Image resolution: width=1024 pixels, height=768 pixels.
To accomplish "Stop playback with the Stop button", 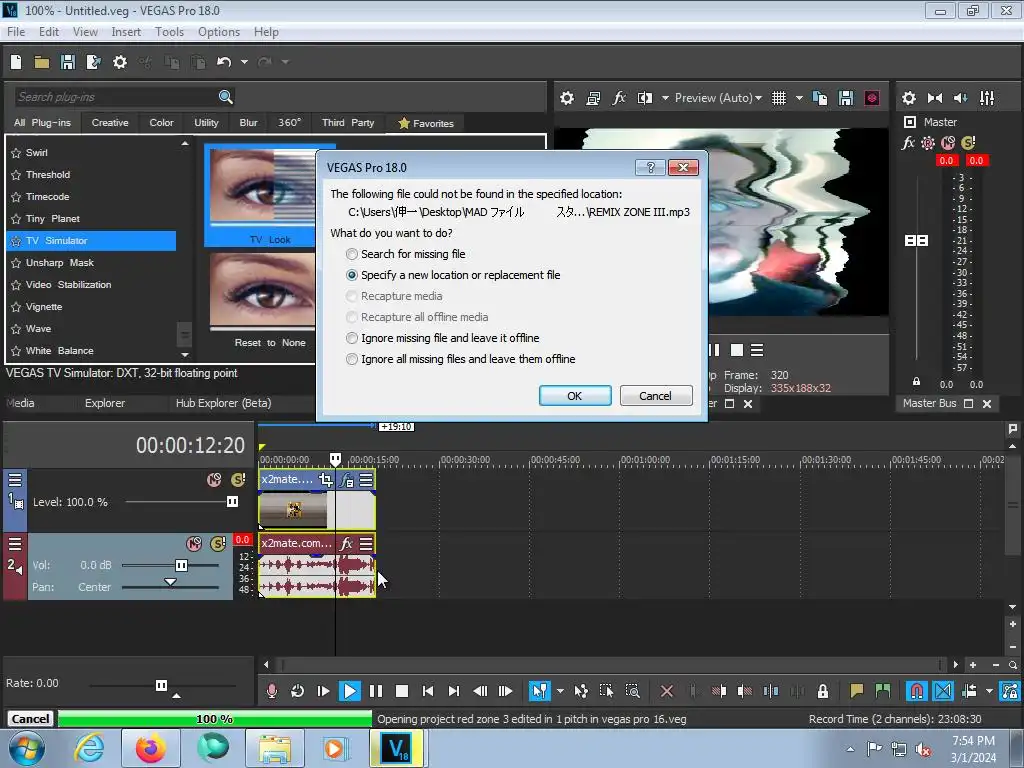I will [402, 691].
